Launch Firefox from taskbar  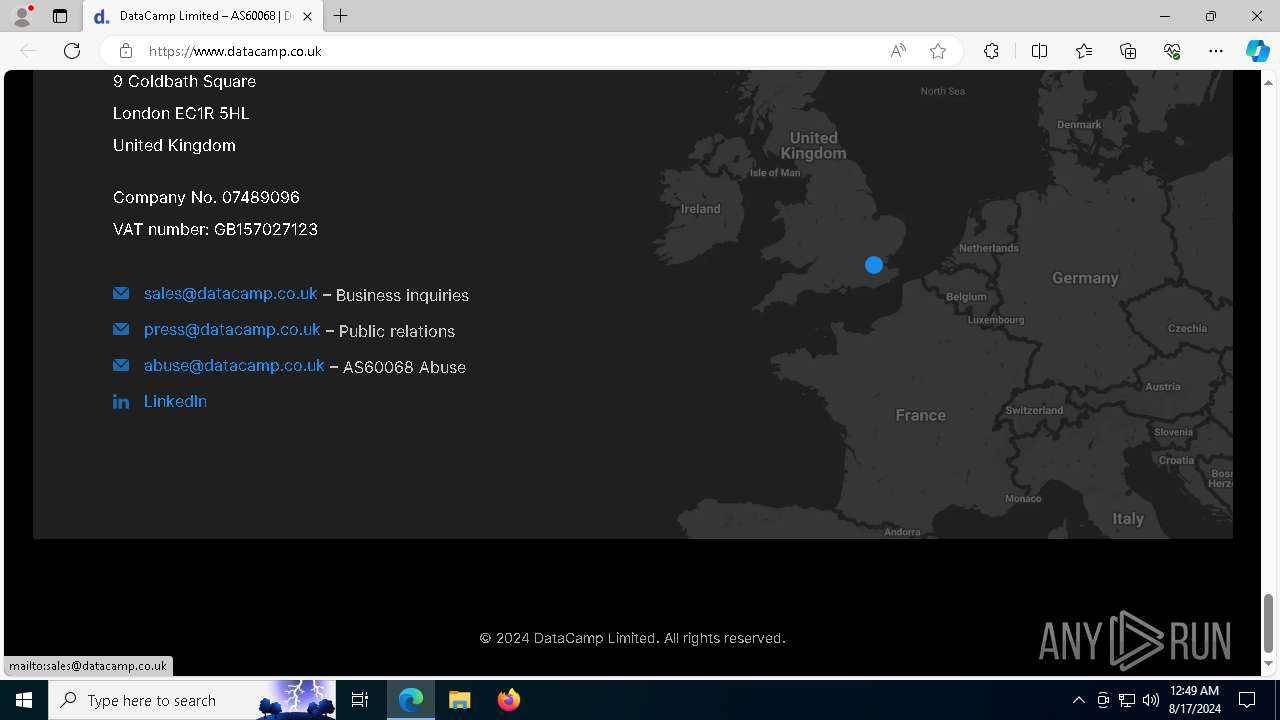tap(508, 700)
